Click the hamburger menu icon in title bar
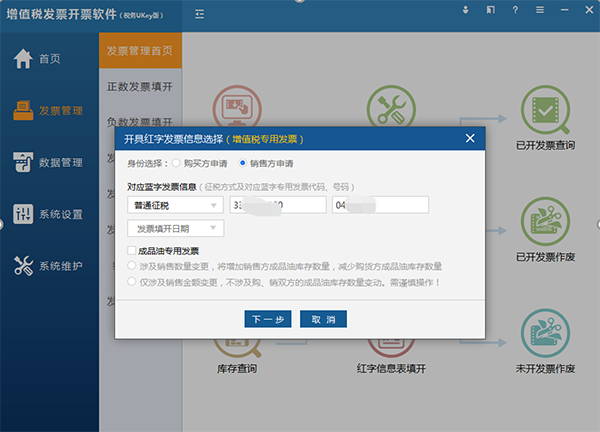Image resolution: width=600 pixels, height=432 pixels. point(540,10)
